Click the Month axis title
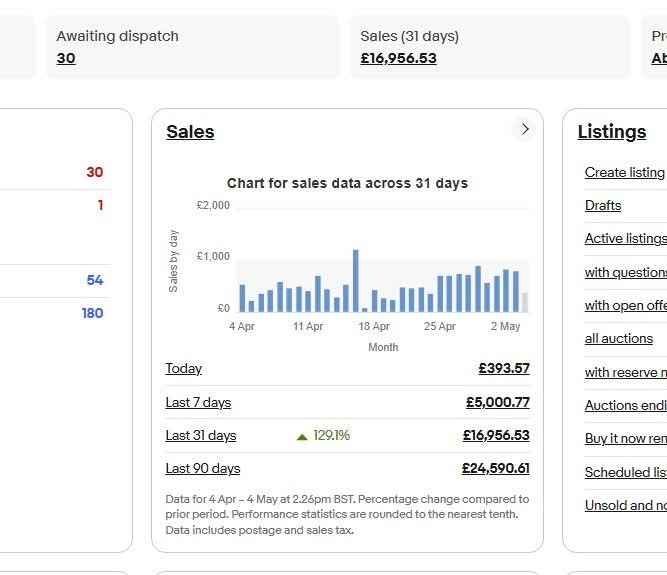 (x=383, y=347)
